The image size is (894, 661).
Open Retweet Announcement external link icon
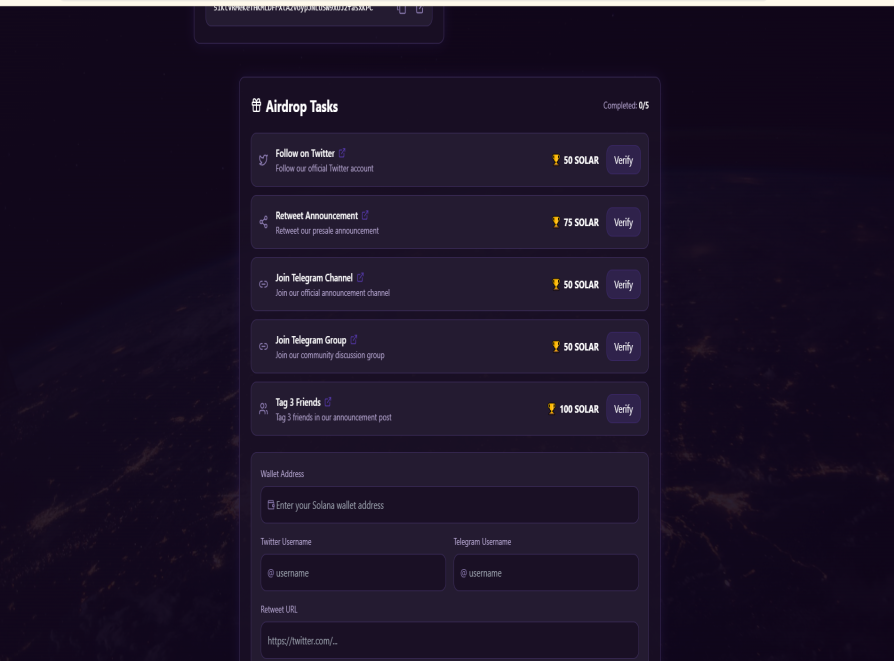365,215
